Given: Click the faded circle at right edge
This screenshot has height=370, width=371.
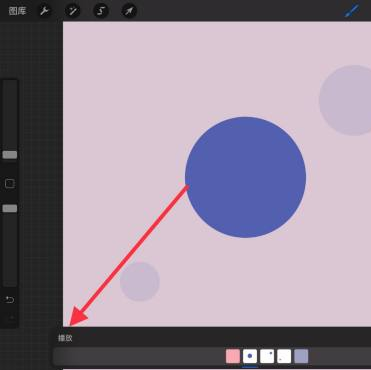Looking at the screenshot, I should [x=345, y=100].
